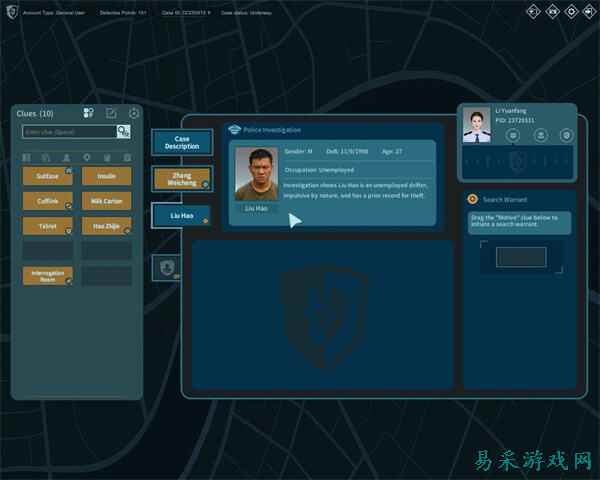
Task: Open the notes edit icon in Clues panel
Action: 111,113
